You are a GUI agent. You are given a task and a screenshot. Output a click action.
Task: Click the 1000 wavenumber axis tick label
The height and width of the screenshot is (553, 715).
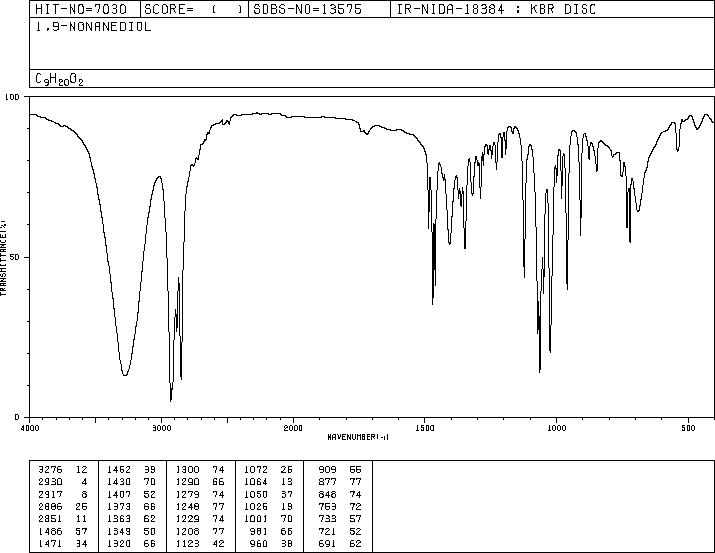click(x=557, y=428)
